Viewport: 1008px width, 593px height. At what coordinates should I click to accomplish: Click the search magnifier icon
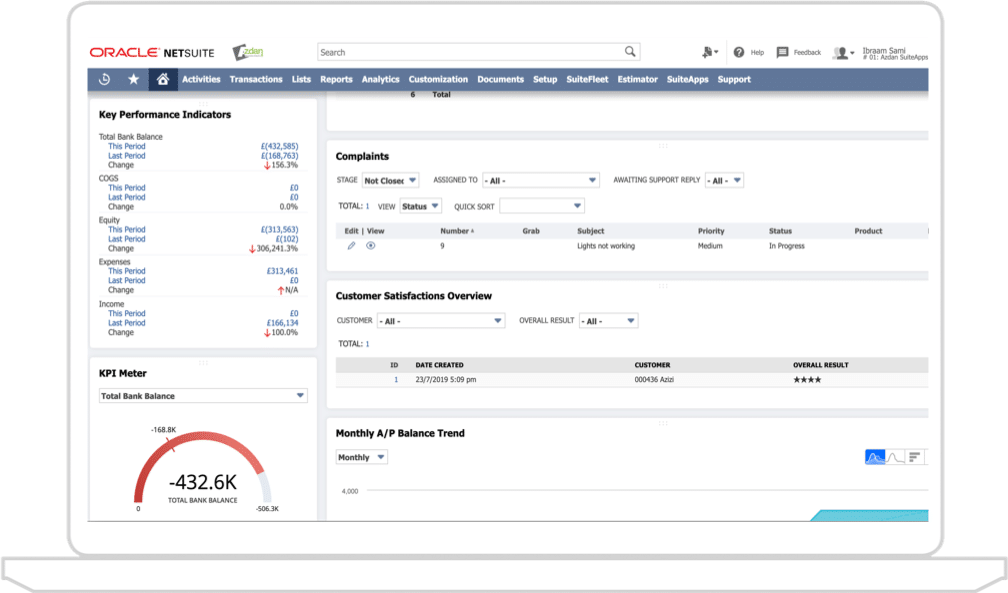[630, 51]
